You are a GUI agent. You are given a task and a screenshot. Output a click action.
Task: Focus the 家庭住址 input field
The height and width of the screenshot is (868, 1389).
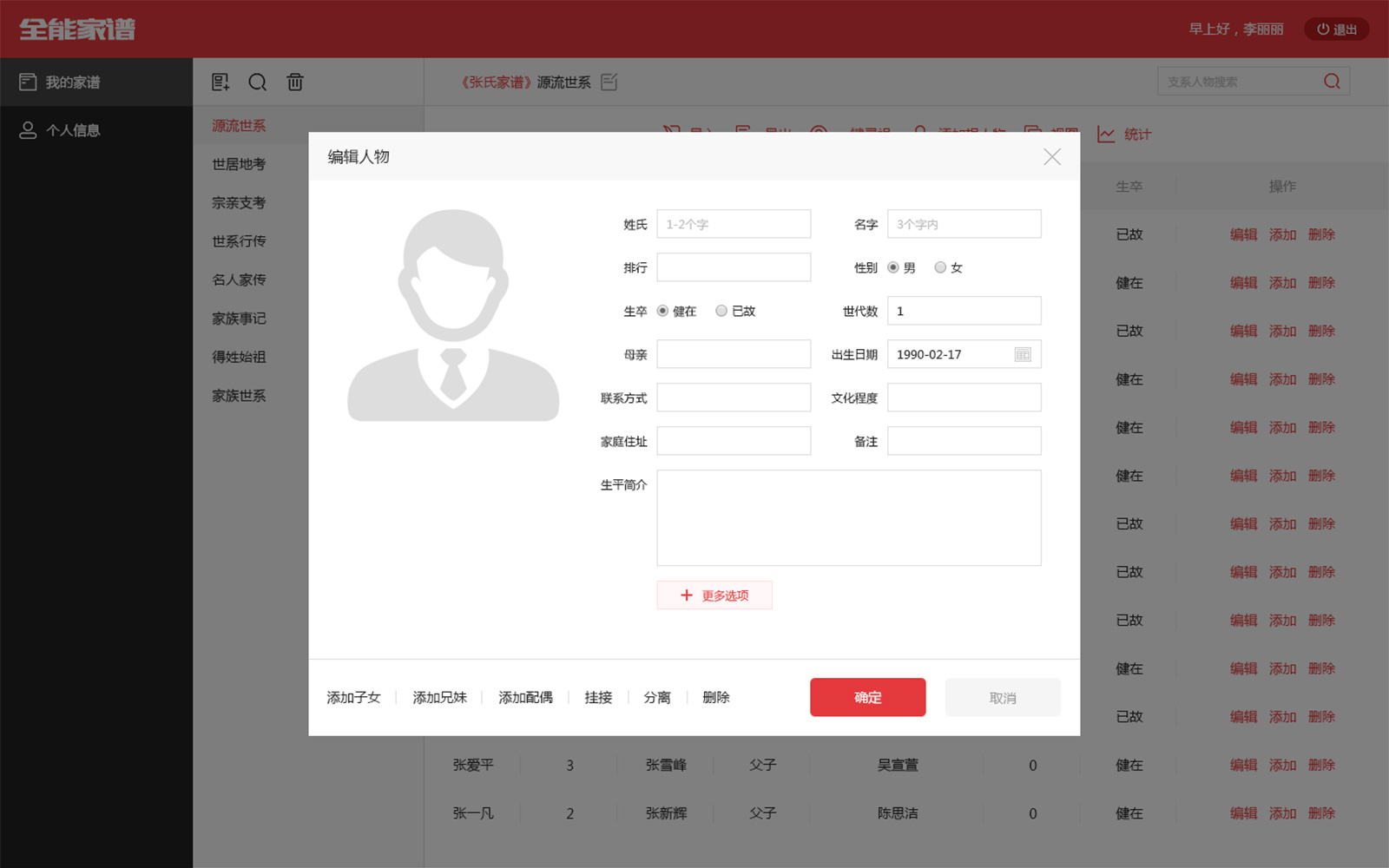pyautogui.click(x=734, y=441)
